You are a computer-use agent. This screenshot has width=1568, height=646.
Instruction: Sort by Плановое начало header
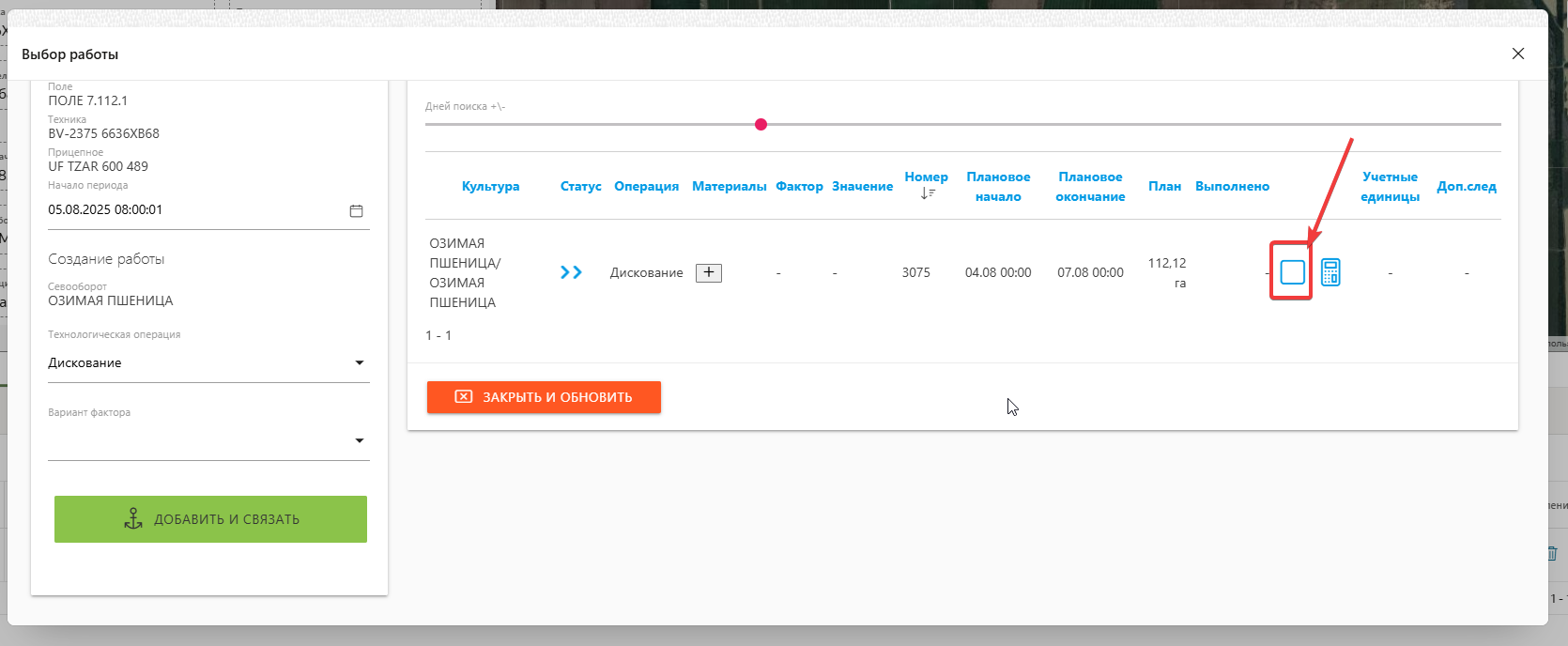pos(998,186)
